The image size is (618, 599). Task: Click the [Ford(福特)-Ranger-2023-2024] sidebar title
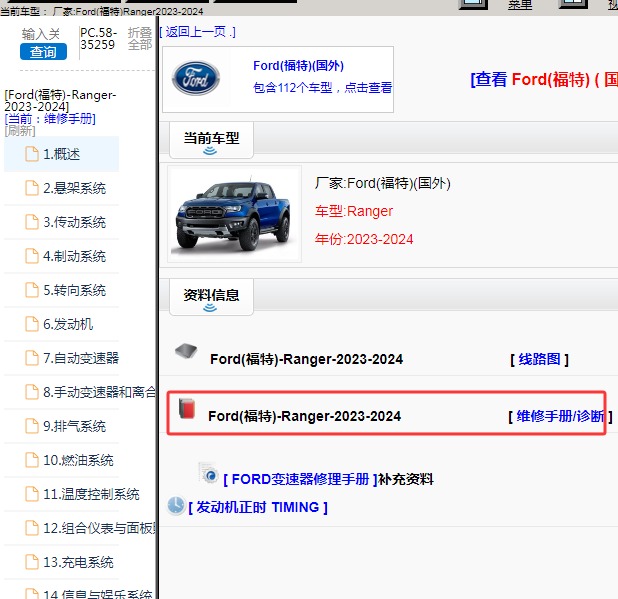(60, 101)
